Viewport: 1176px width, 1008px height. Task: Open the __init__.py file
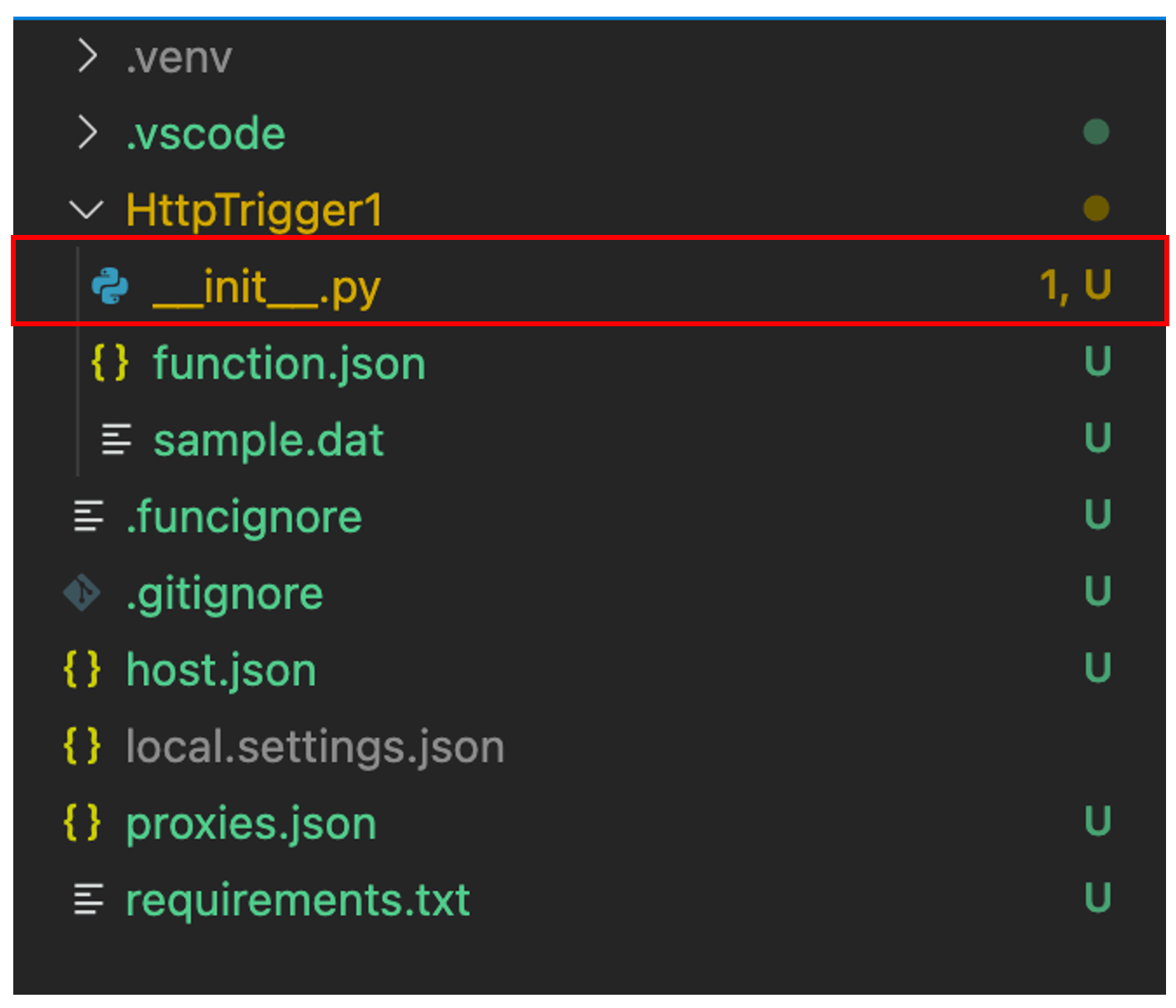click(x=266, y=287)
